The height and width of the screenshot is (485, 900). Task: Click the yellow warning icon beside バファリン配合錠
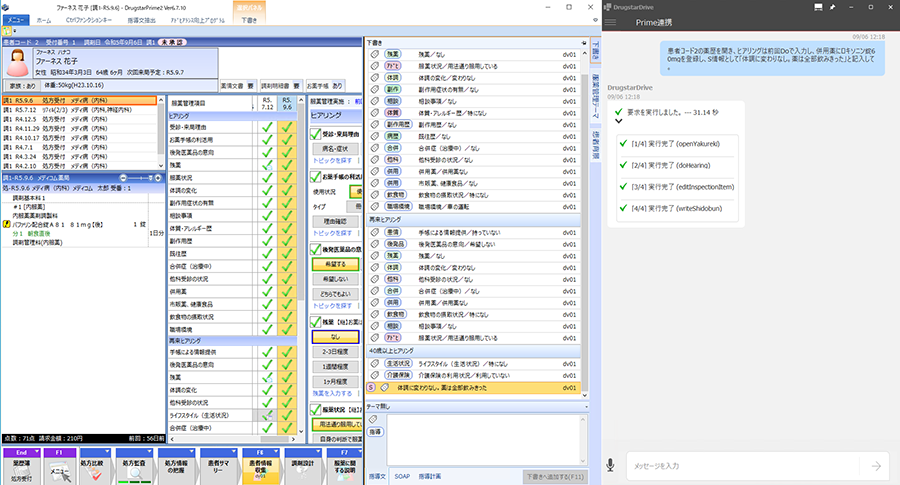click(x=6, y=224)
